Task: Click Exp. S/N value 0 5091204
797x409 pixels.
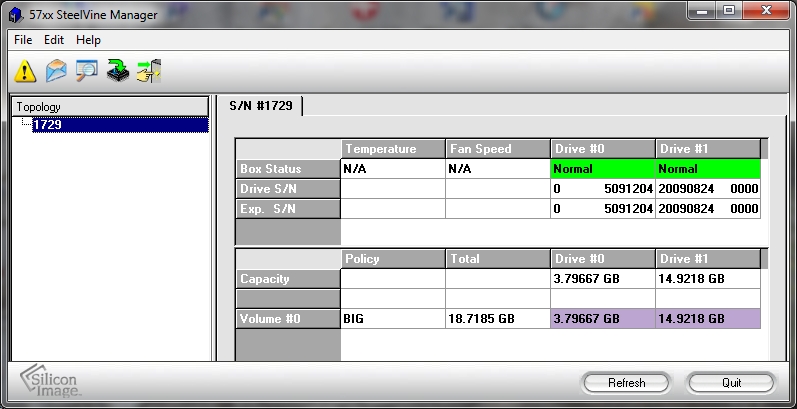Action: [x=603, y=209]
